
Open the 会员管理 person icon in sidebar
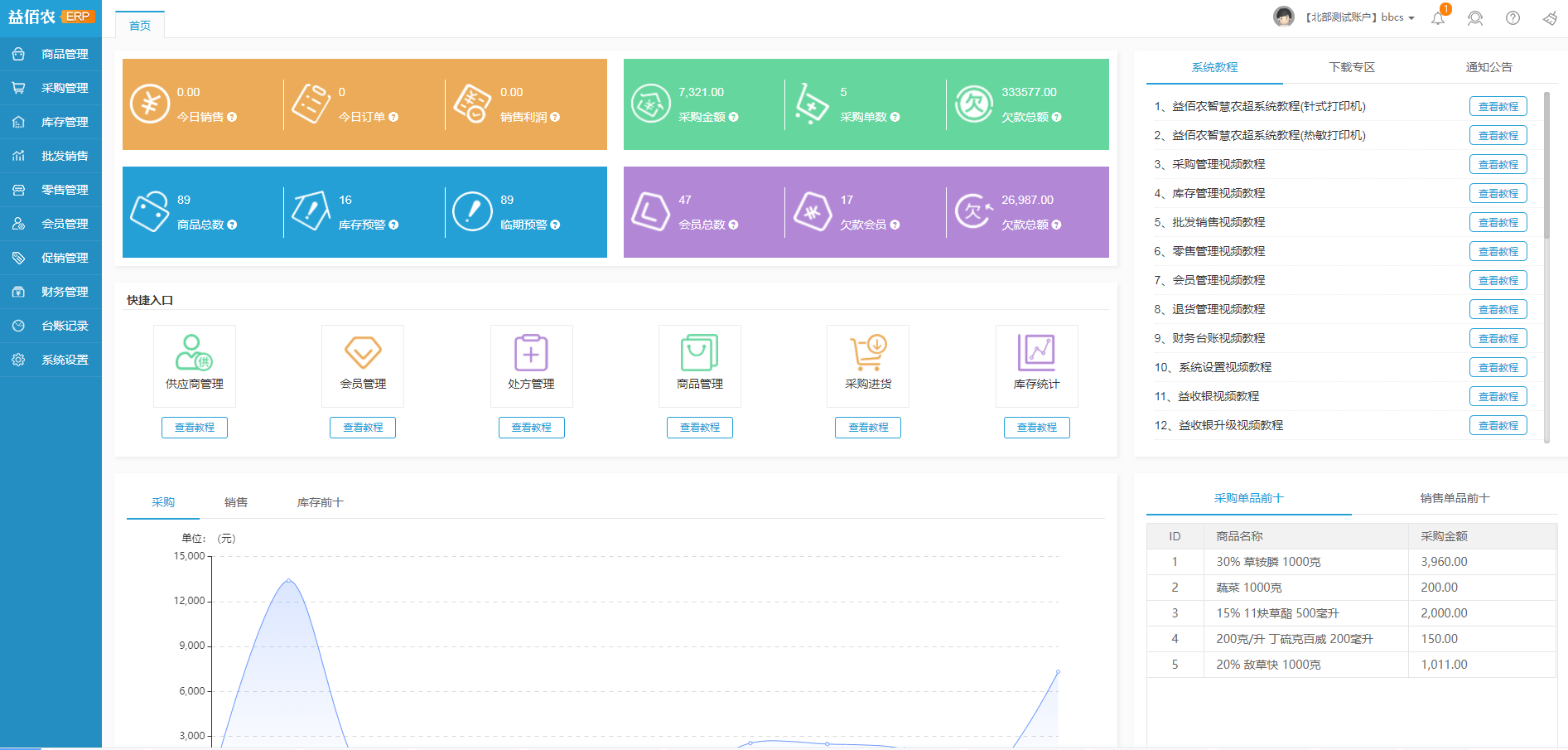coord(18,224)
